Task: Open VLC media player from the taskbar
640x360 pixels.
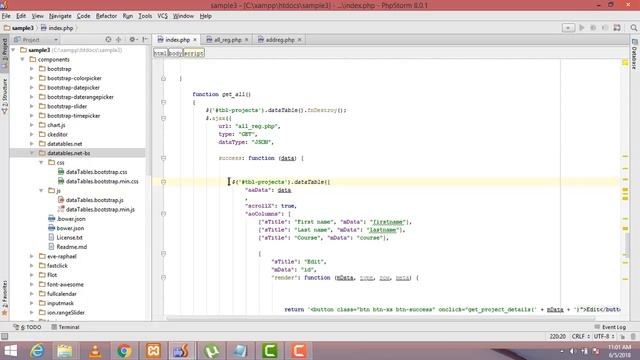Action: (95, 351)
